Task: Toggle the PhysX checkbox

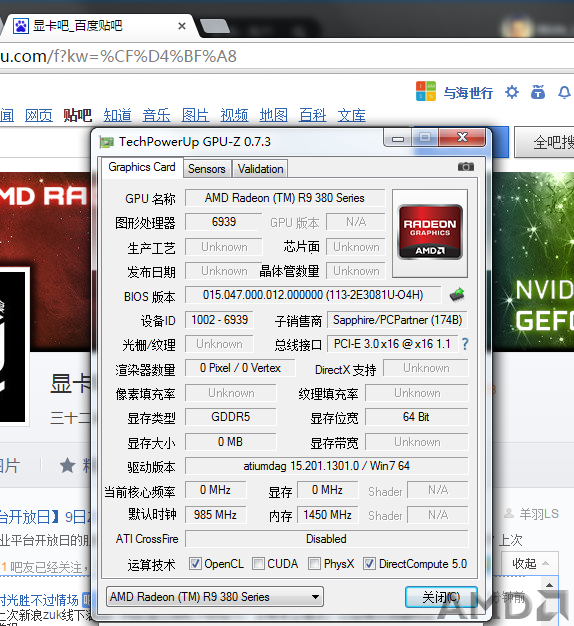Action: pyautogui.click(x=314, y=564)
